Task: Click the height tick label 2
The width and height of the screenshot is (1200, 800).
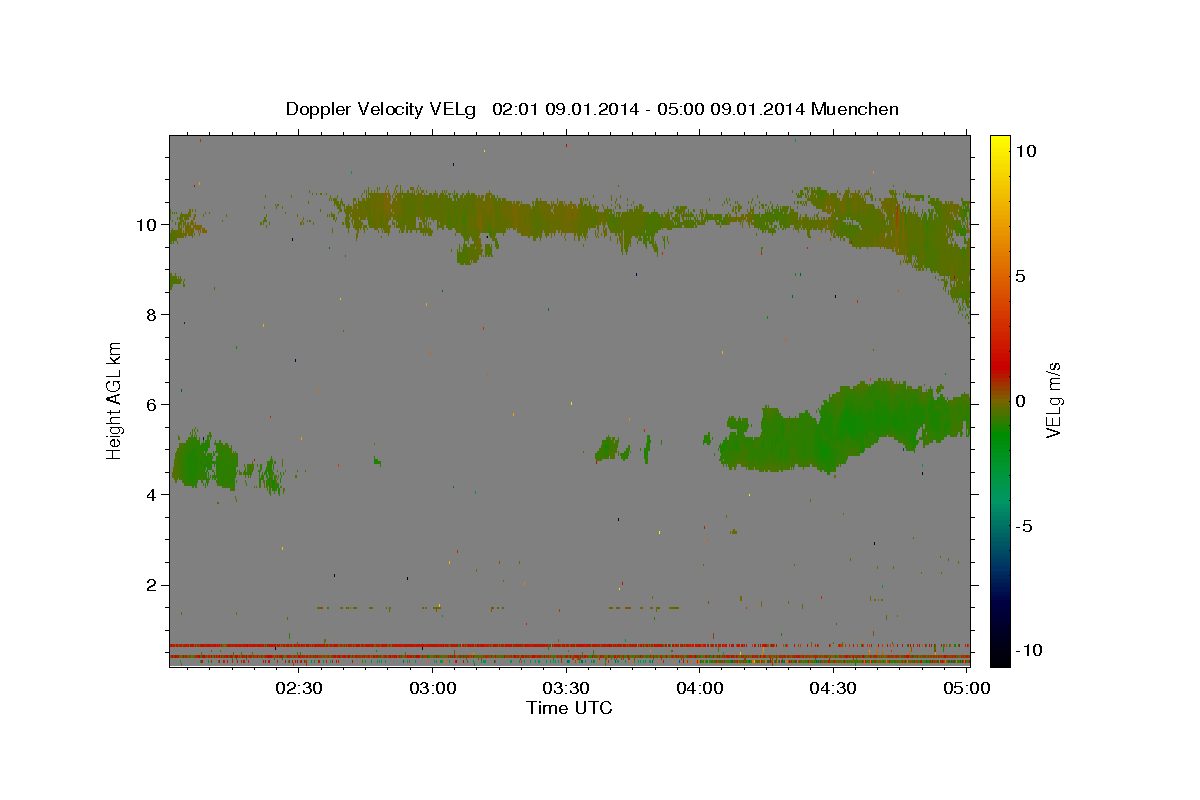Action: click(152, 585)
